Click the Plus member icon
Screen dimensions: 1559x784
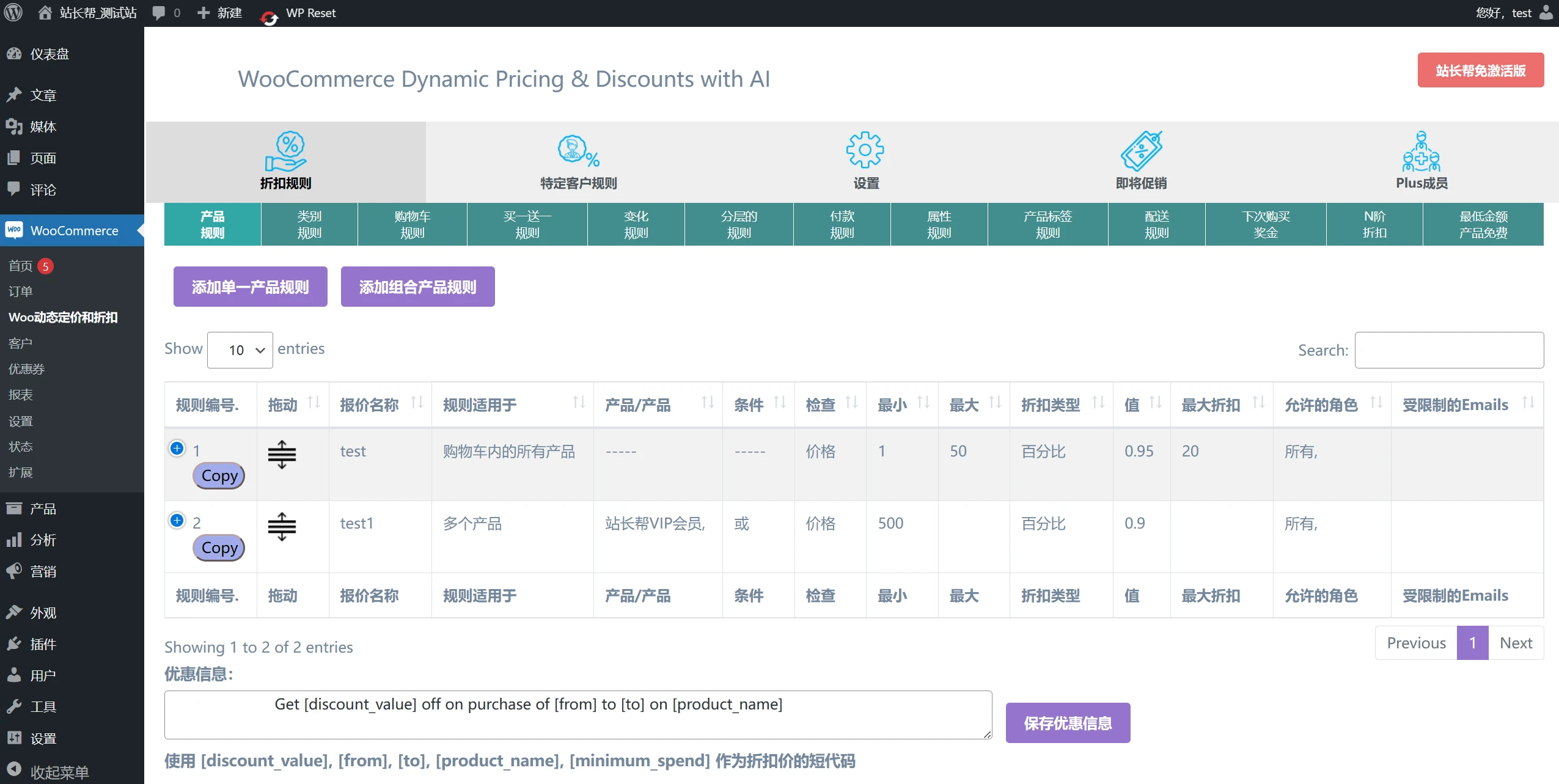point(1421,151)
